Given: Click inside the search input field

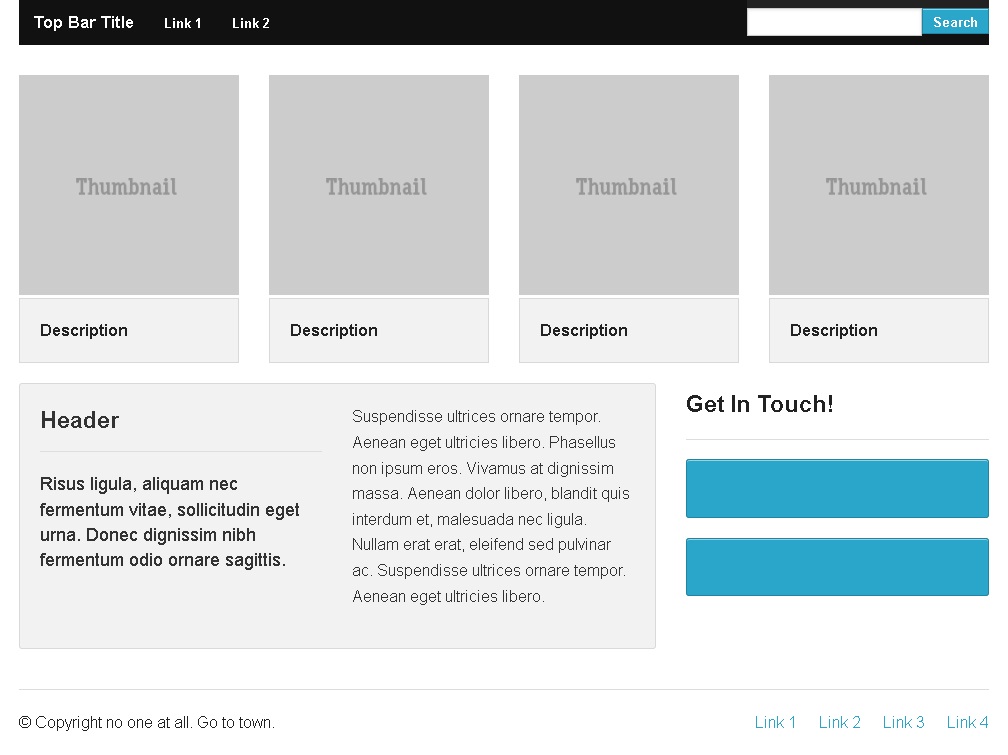Looking at the screenshot, I should pos(834,21).
